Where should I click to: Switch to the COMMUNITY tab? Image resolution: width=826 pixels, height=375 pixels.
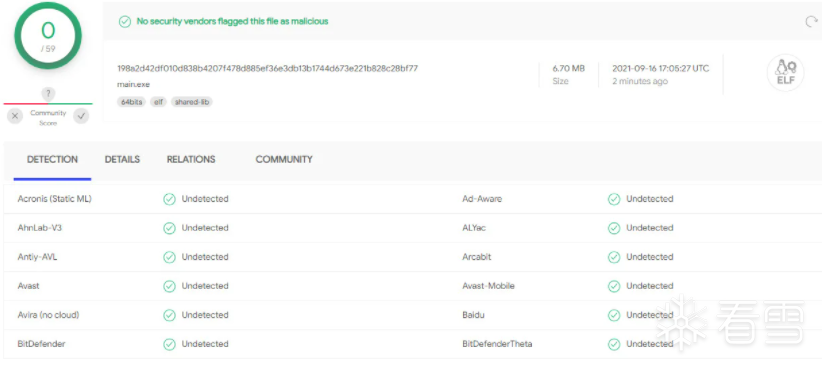click(x=284, y=160)
